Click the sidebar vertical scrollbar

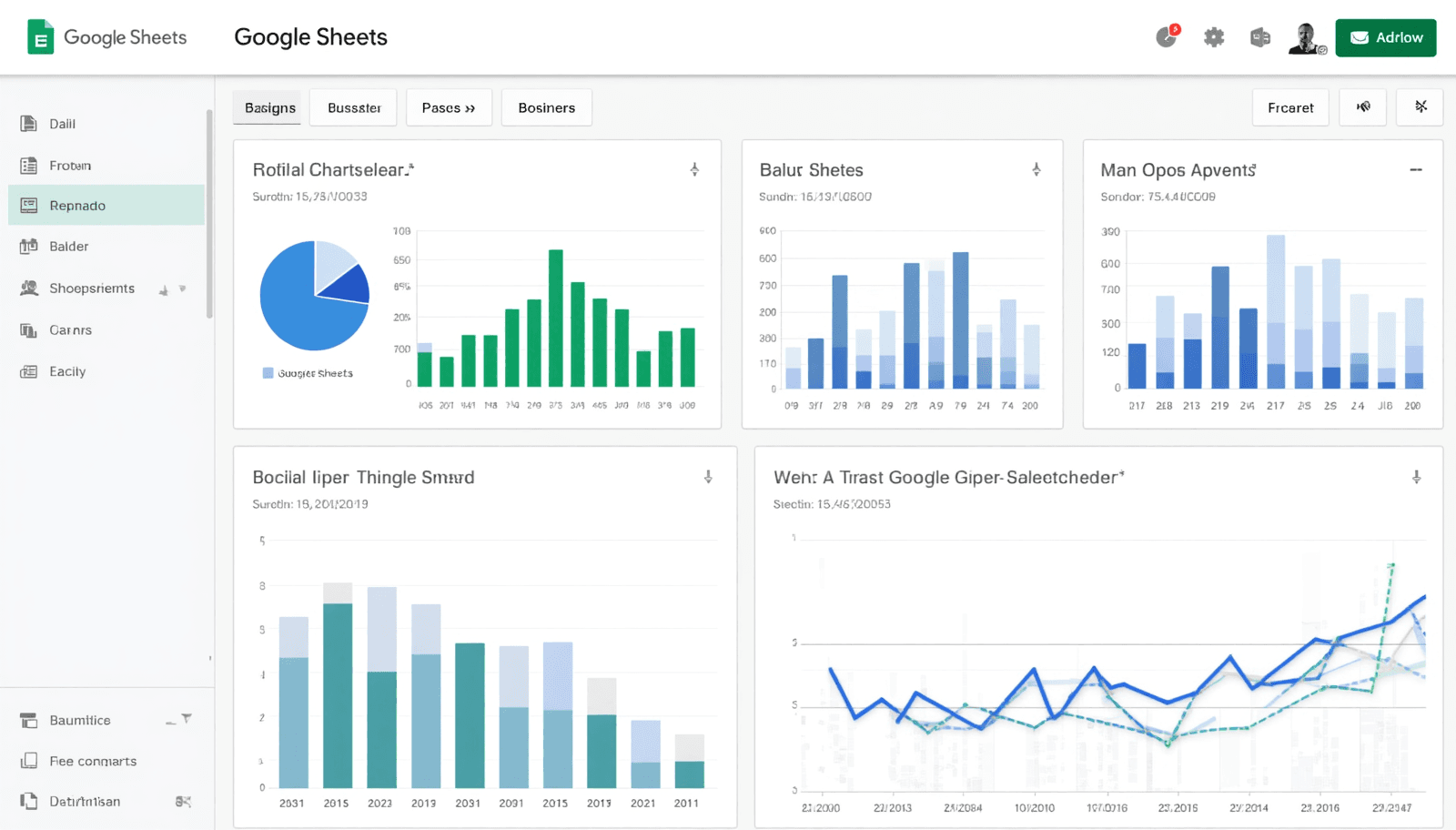tap(209, 214)
